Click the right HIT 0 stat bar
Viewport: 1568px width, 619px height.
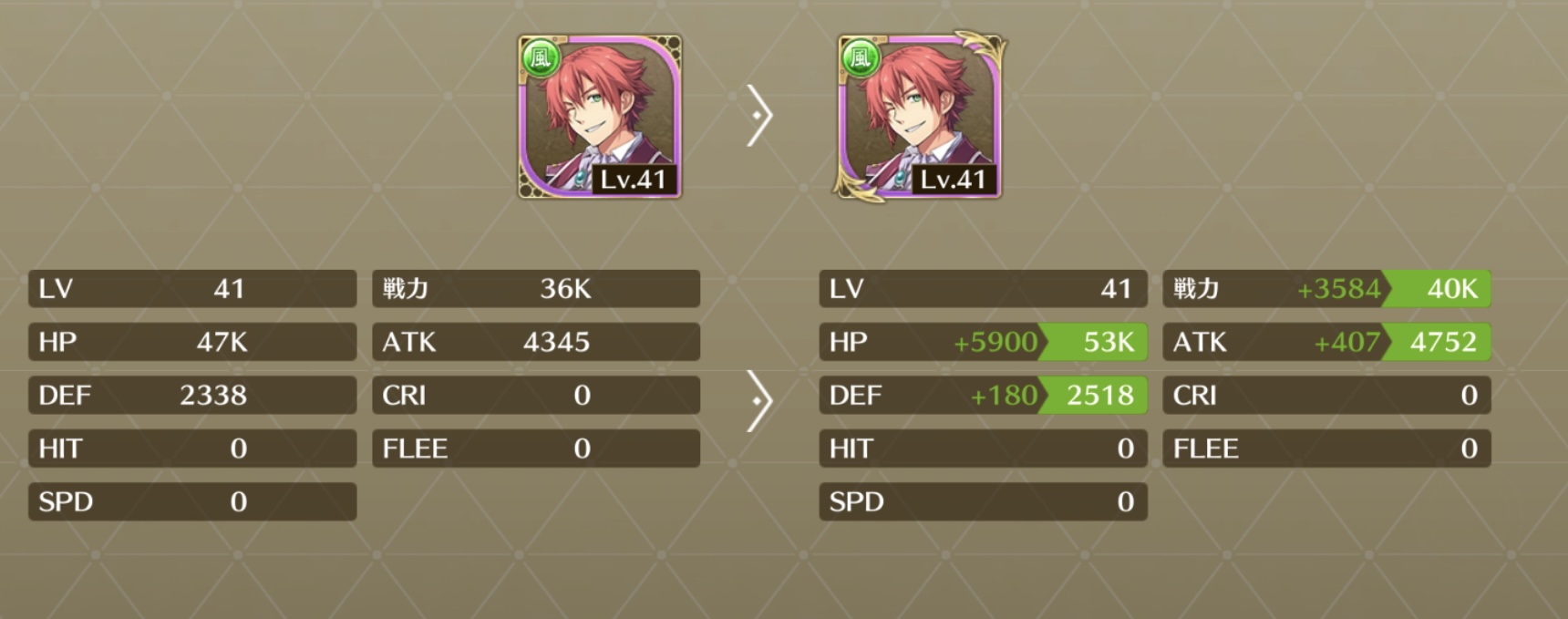click(983, 449)
